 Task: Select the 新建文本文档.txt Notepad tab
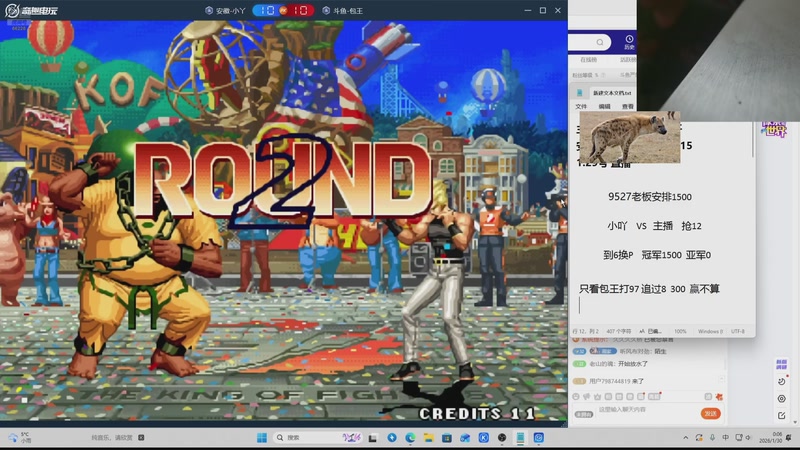(612, 93)
